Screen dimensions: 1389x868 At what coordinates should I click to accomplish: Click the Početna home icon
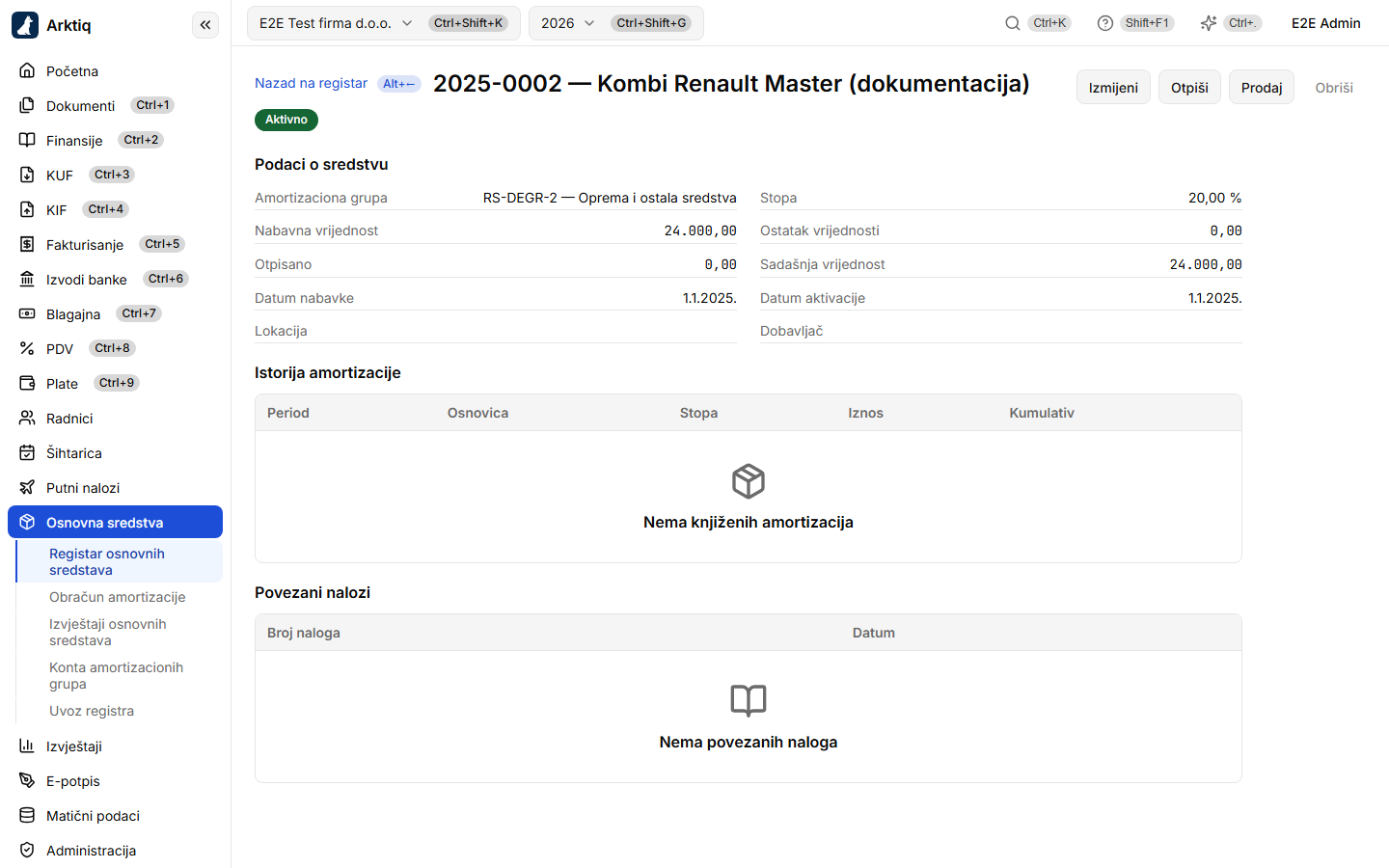tap(27, 71)
